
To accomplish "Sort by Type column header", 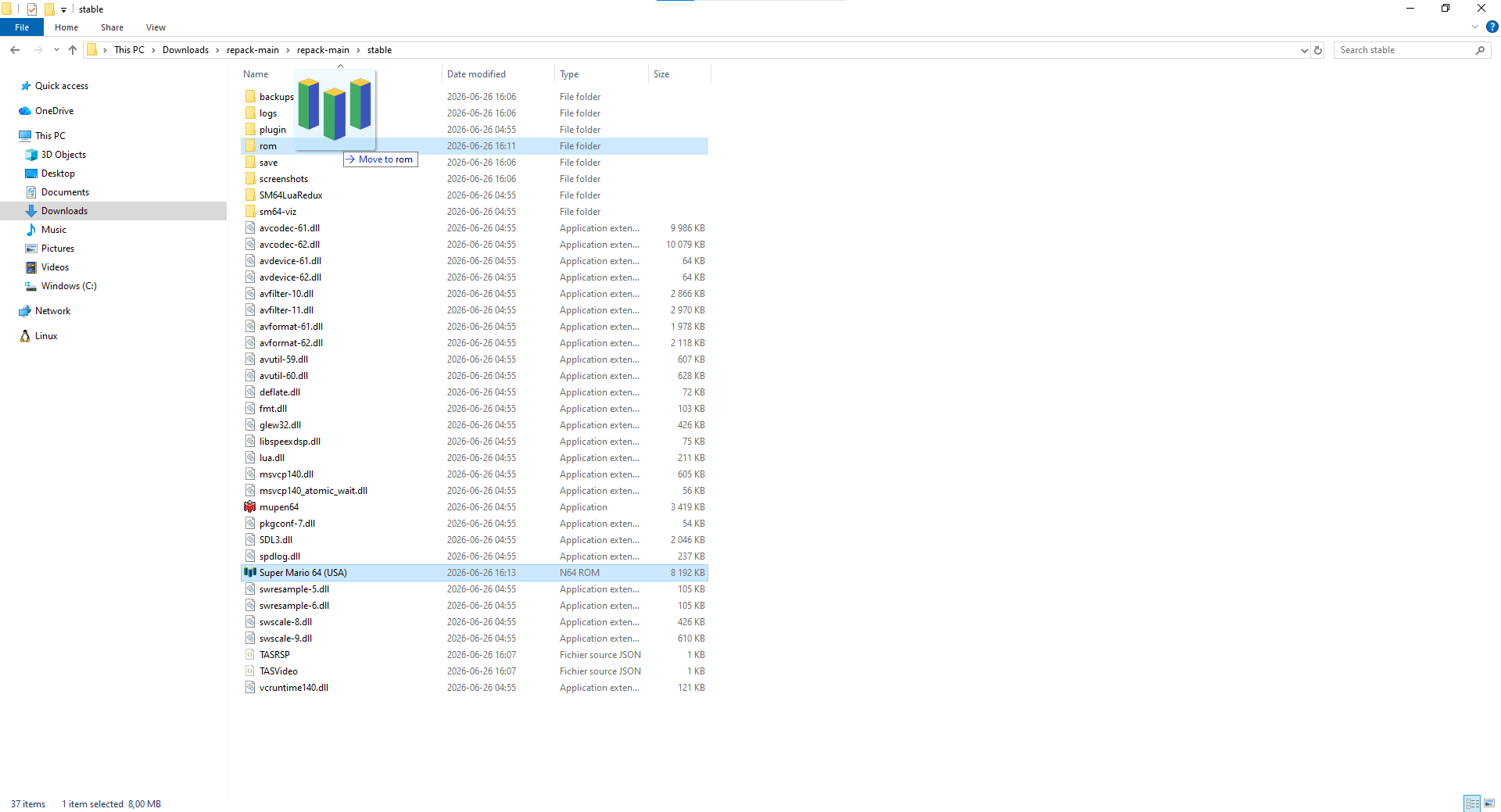I will click(601, 74).
